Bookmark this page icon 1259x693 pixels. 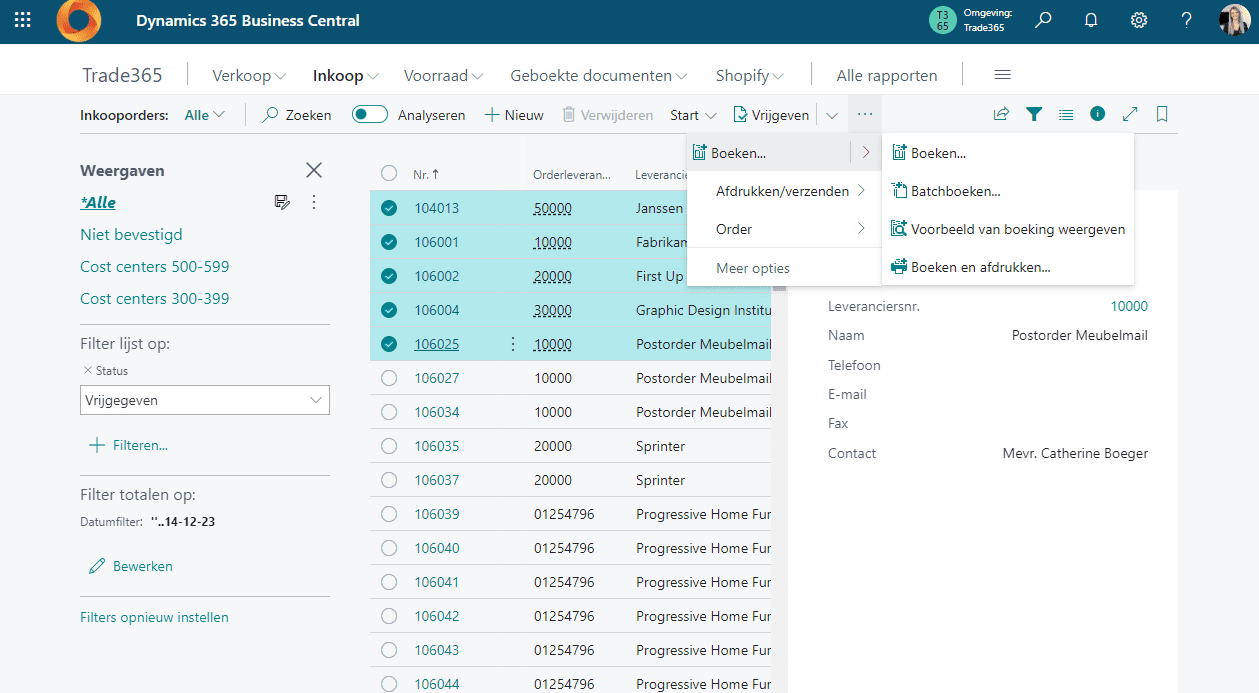click(1162, 114)
